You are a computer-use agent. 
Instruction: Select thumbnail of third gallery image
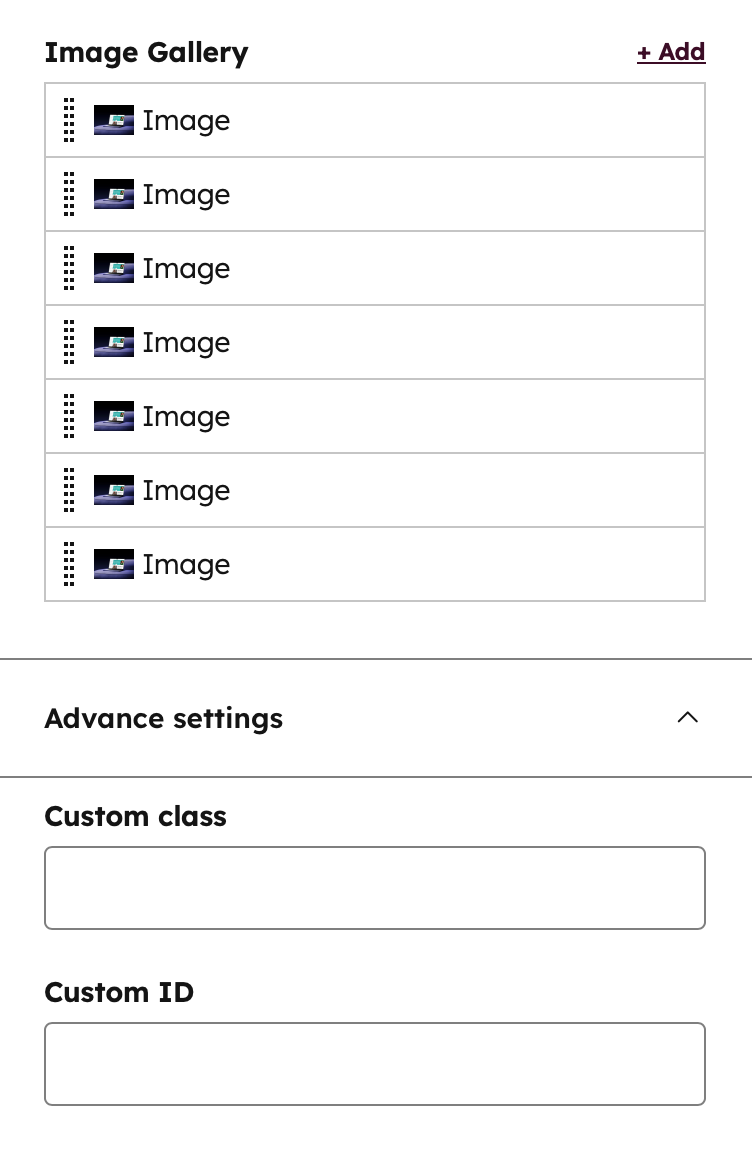tap(114, 268)
